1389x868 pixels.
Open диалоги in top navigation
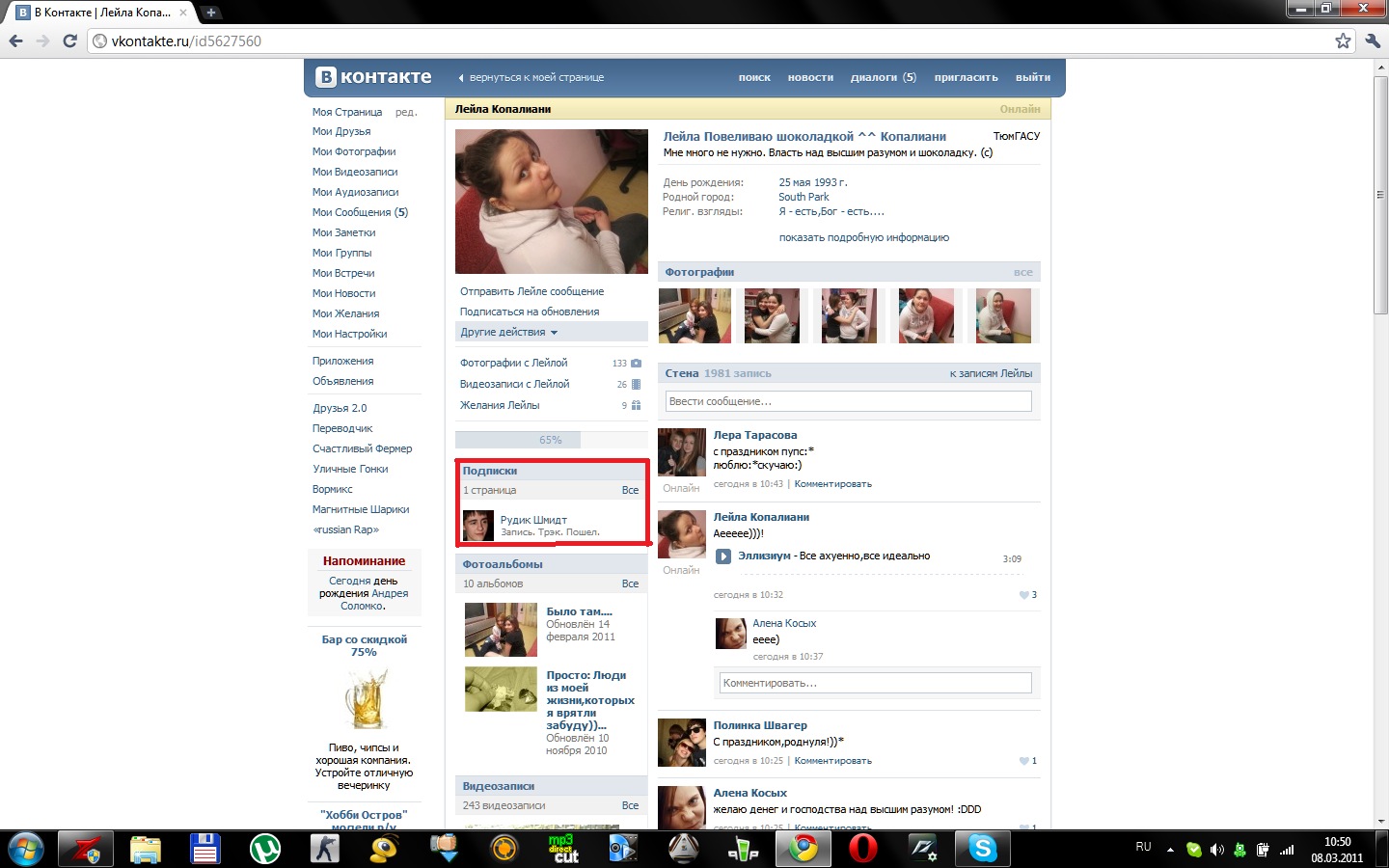883,77
